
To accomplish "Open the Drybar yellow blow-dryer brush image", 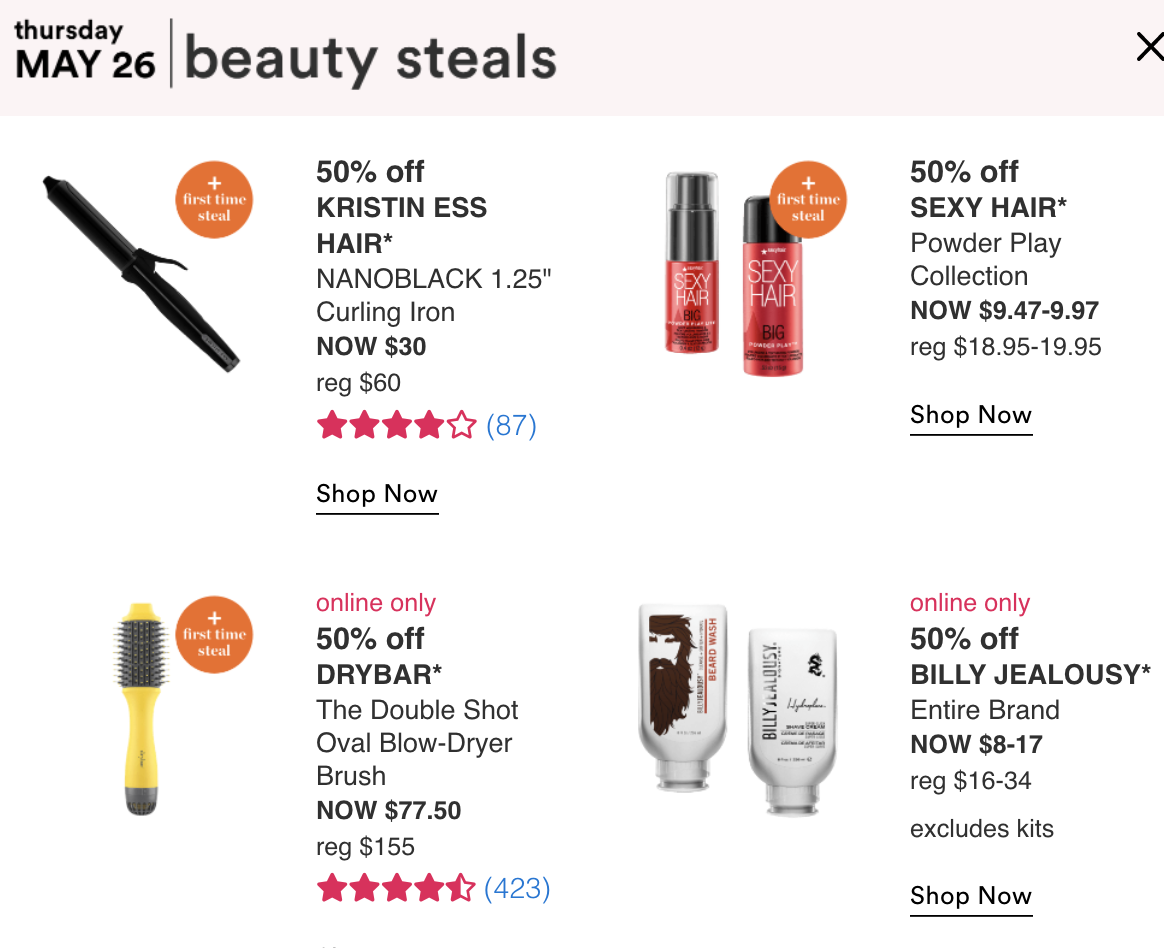I will pyautogui.click(x=141, y=709).
